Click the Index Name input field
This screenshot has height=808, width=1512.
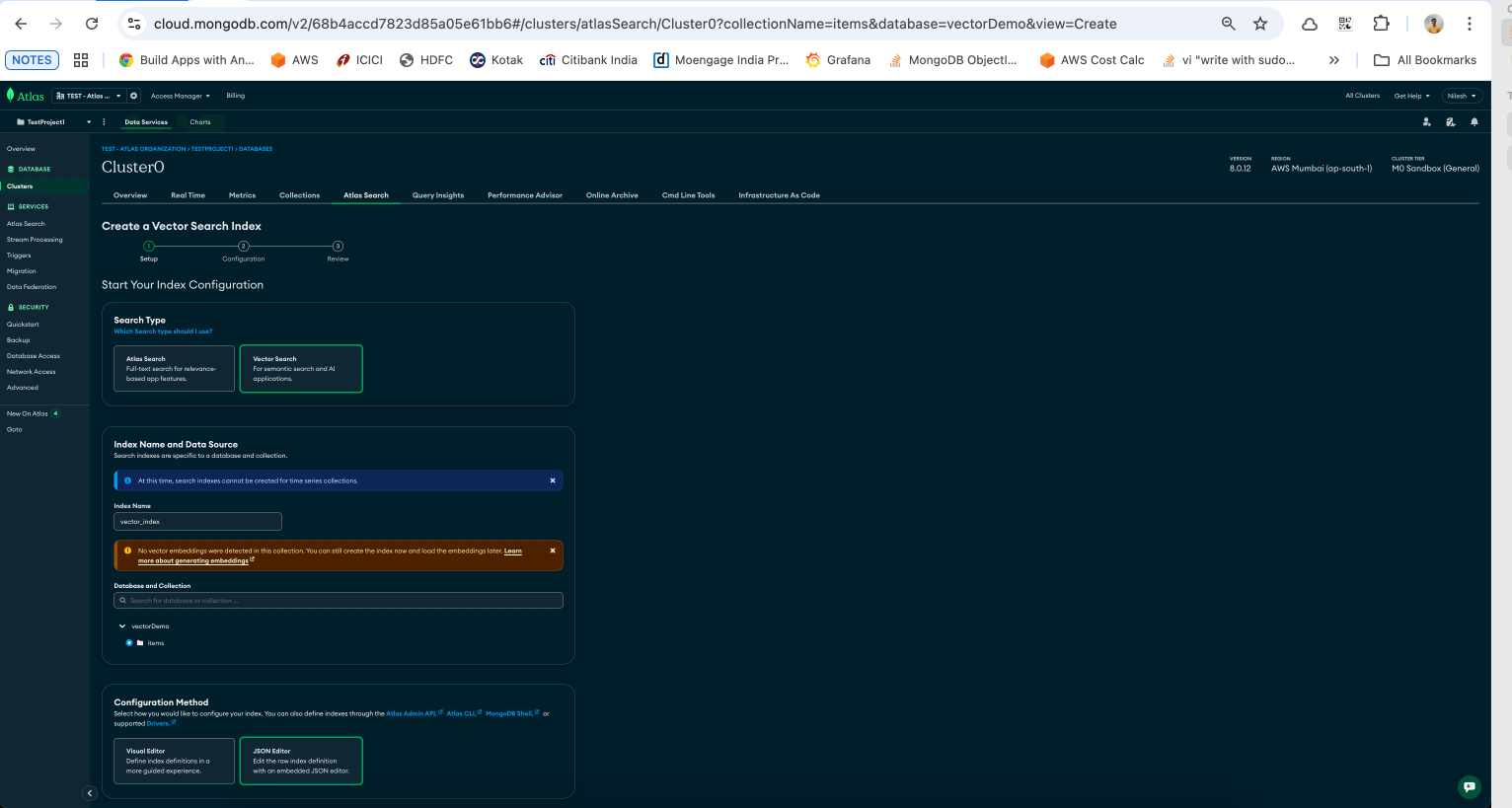[x=196, y=521]
